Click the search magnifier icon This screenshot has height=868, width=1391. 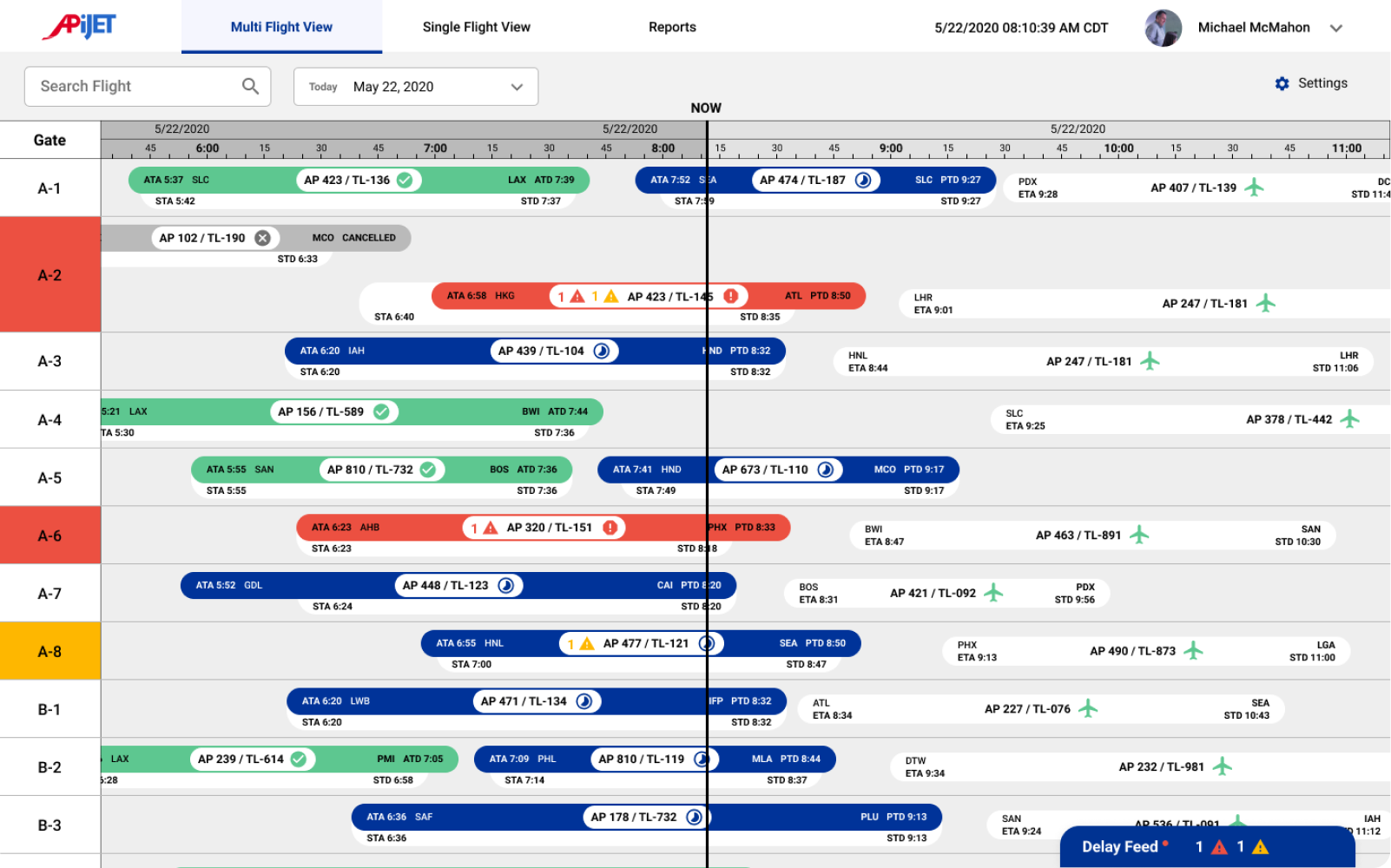coord(249,86)
